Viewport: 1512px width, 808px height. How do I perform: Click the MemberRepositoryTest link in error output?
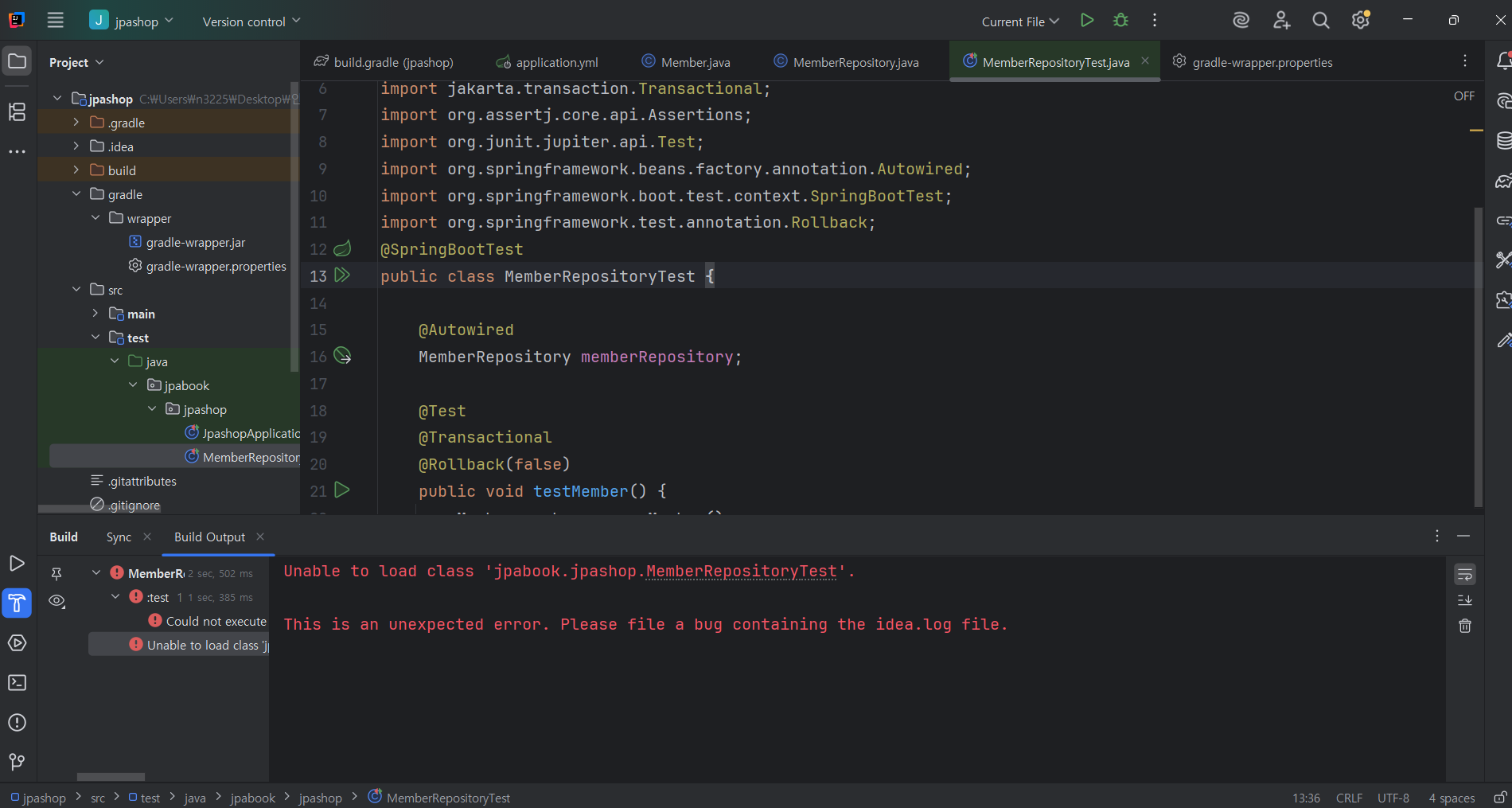(741, 572)
